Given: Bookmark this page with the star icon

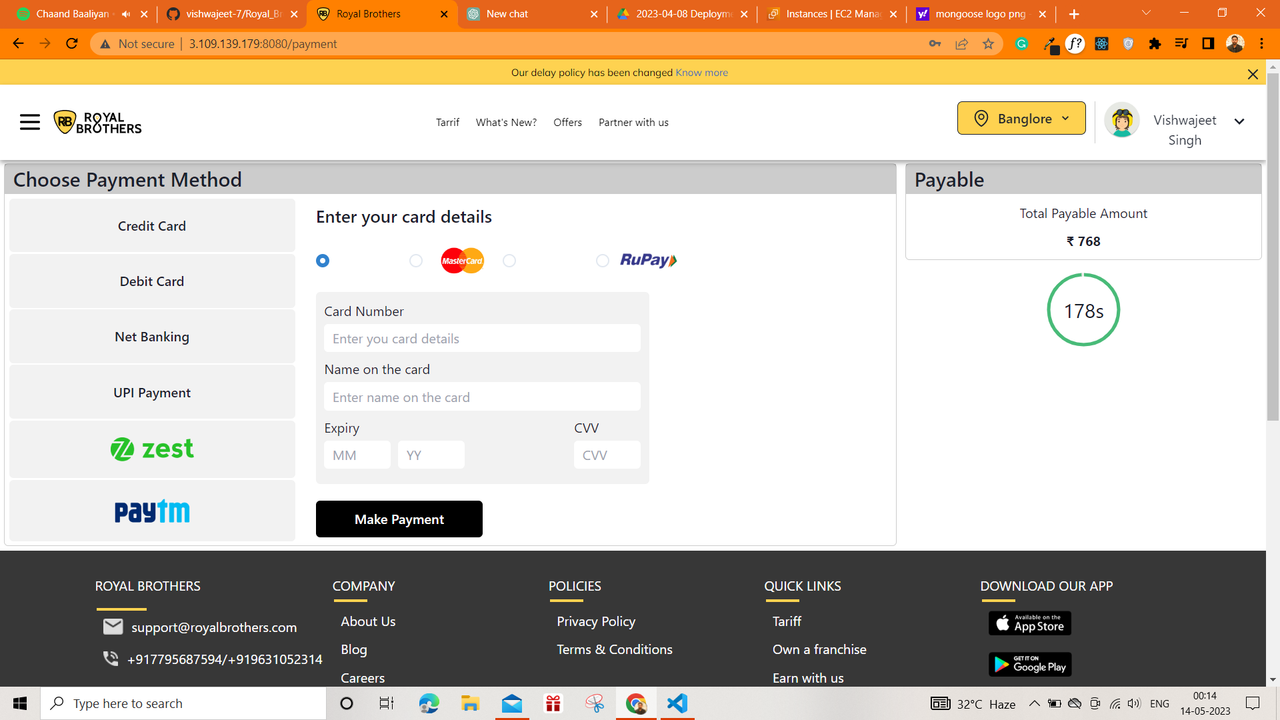Looking at the screenshot, I should point(988,44).
